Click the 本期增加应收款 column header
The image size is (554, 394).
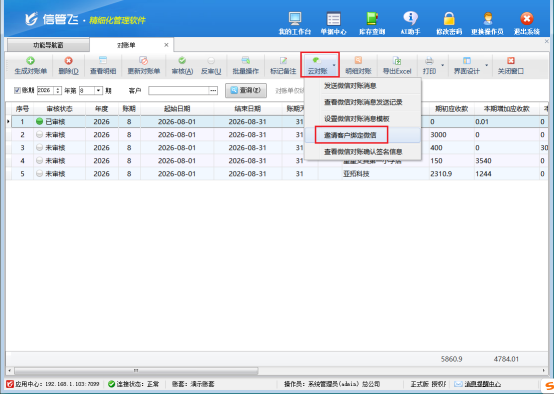(507, 109)
